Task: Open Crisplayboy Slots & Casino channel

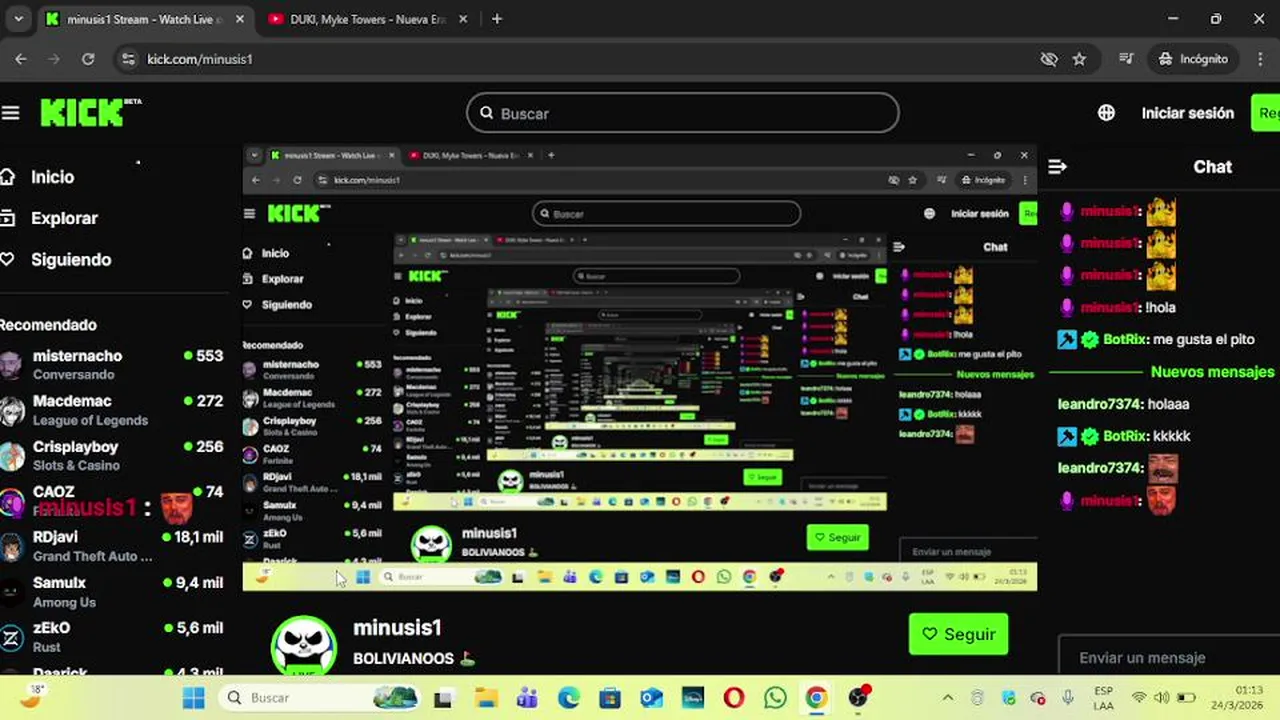Action: tap(112, 455)
